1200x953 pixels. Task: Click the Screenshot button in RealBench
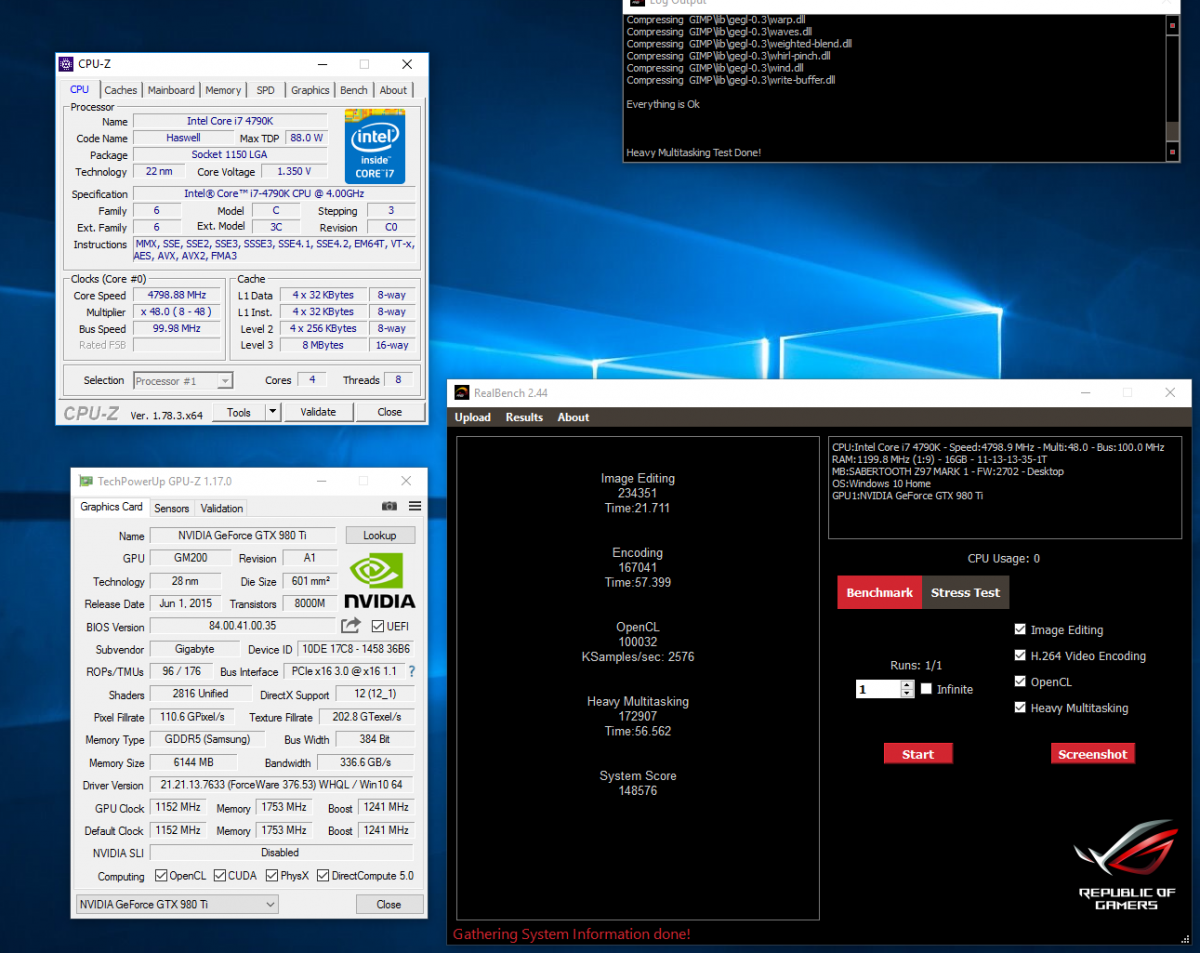pyautogui.click(x=1093, y=754)
